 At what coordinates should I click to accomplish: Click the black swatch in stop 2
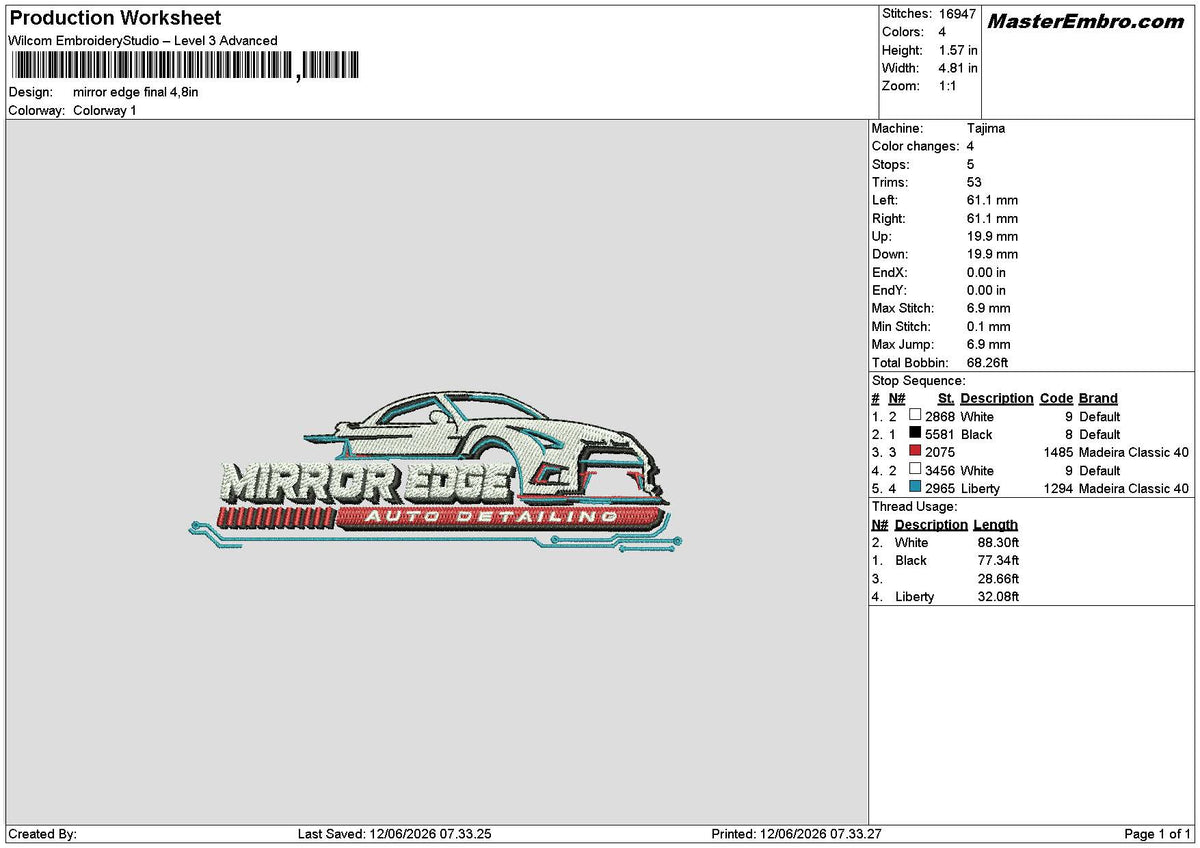pos(915,434)
